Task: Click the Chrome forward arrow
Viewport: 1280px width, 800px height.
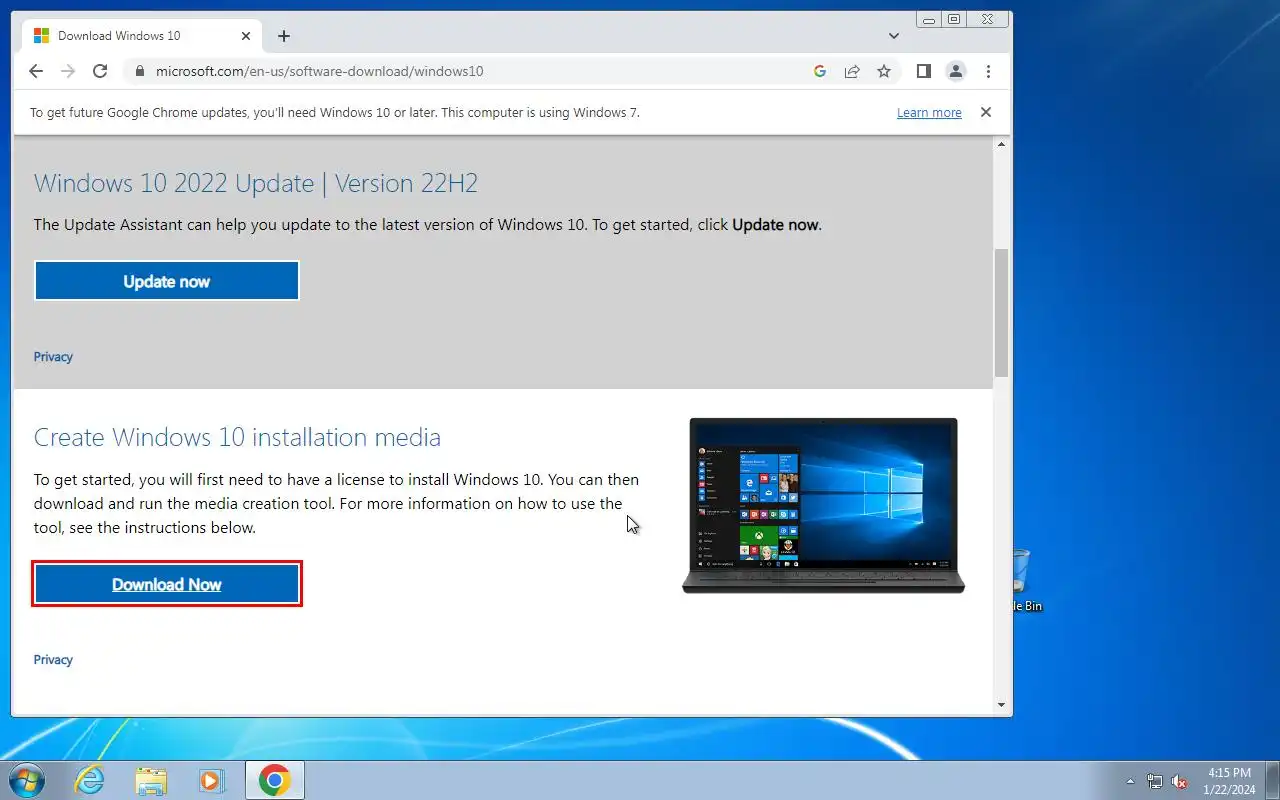Action: (68, 71)
